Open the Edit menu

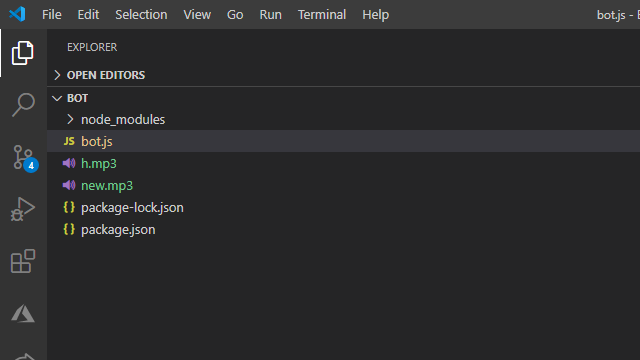88,15
